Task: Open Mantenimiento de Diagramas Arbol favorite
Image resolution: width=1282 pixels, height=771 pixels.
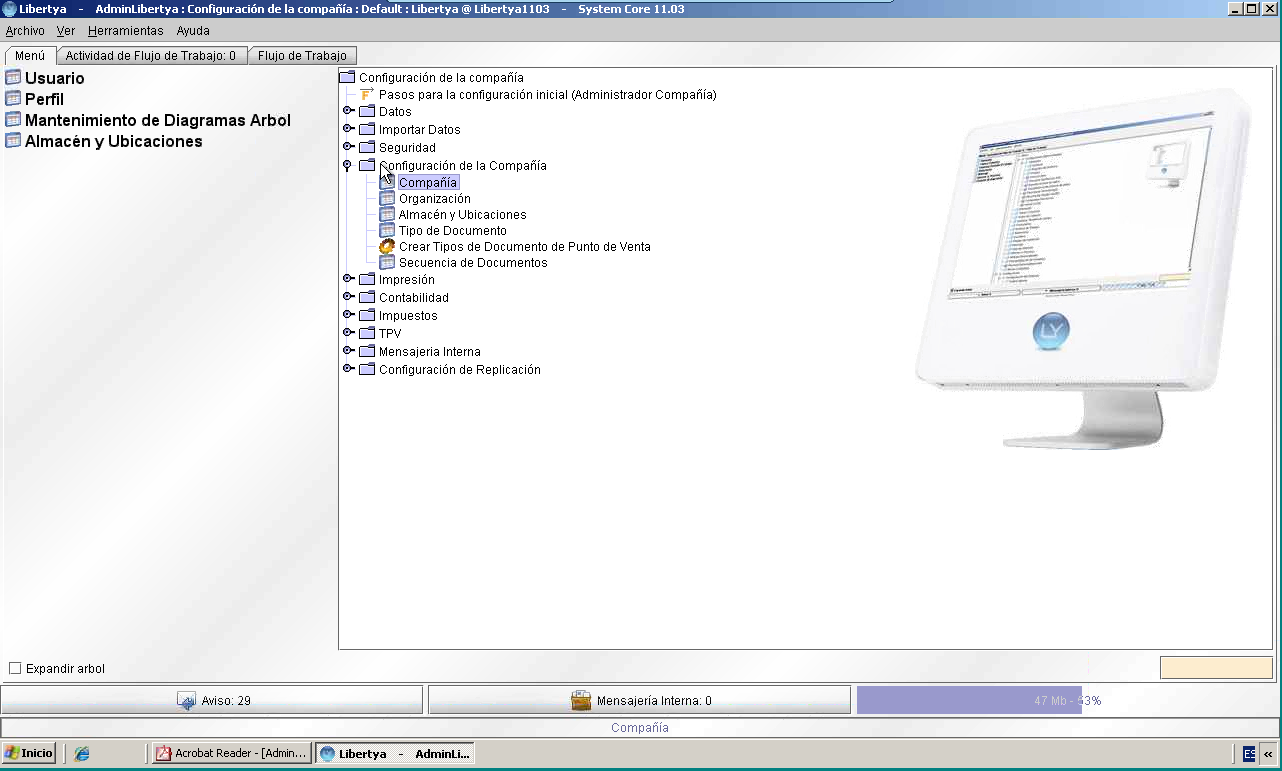Action: pyautogui.click(x=158, y=119)
